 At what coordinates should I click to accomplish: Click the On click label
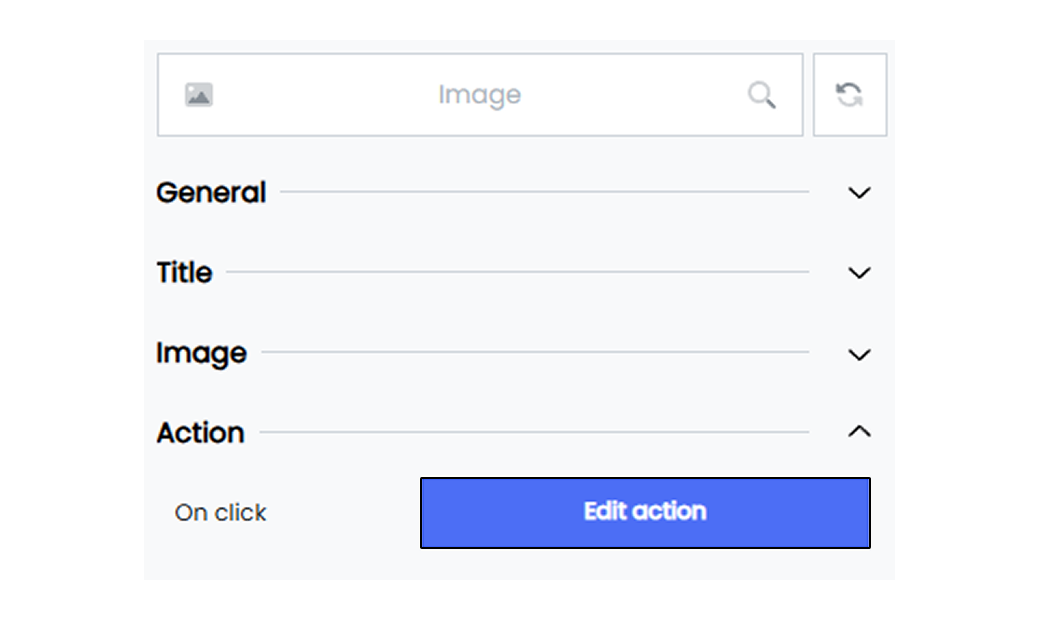tap(220, 513)
